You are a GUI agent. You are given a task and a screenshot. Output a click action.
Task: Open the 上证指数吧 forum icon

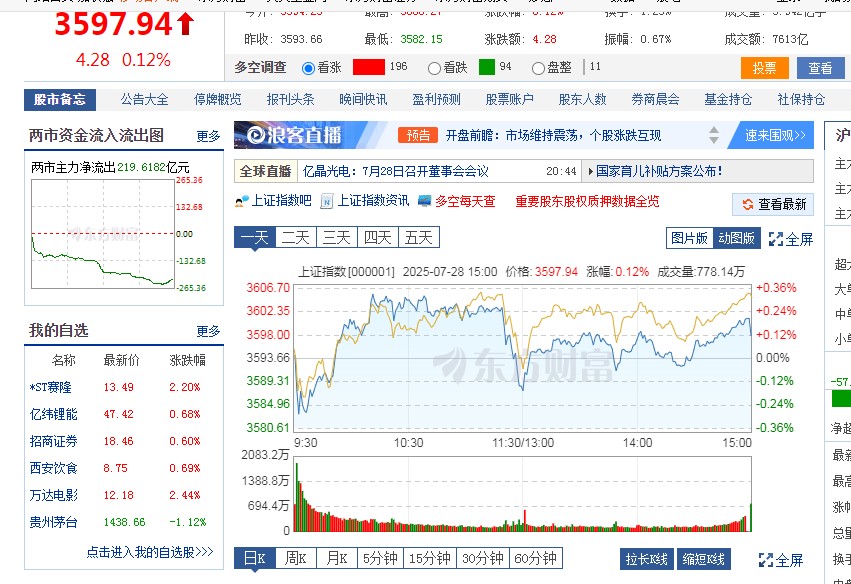241,201
